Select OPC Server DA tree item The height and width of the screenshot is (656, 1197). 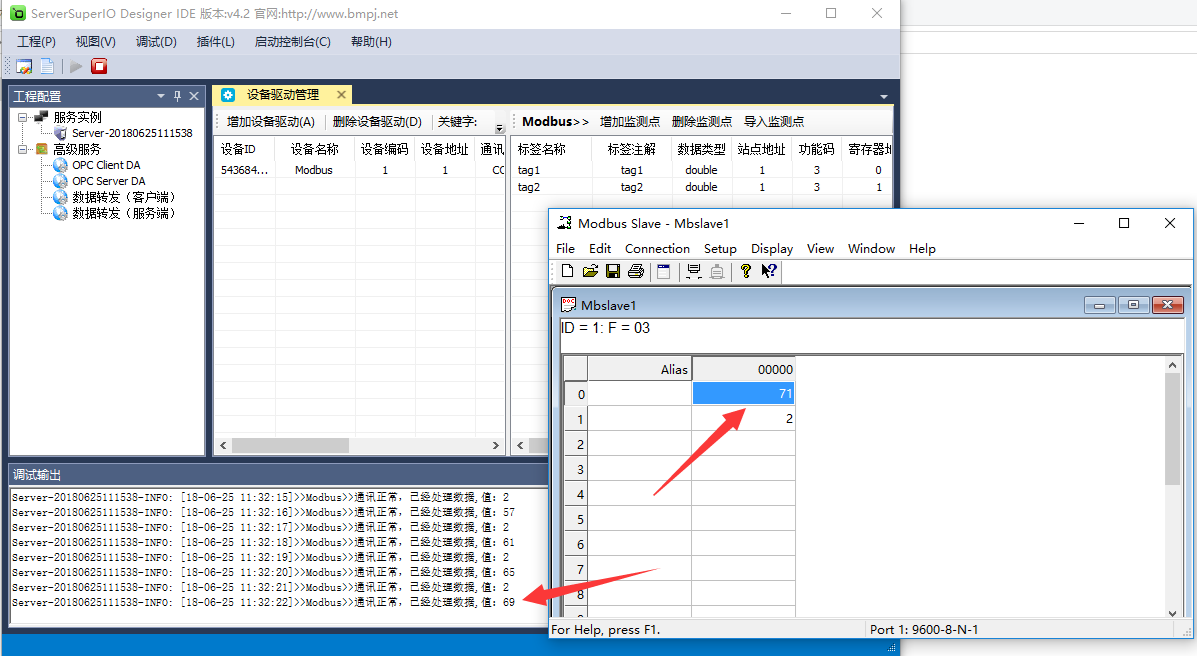[108, 181]
